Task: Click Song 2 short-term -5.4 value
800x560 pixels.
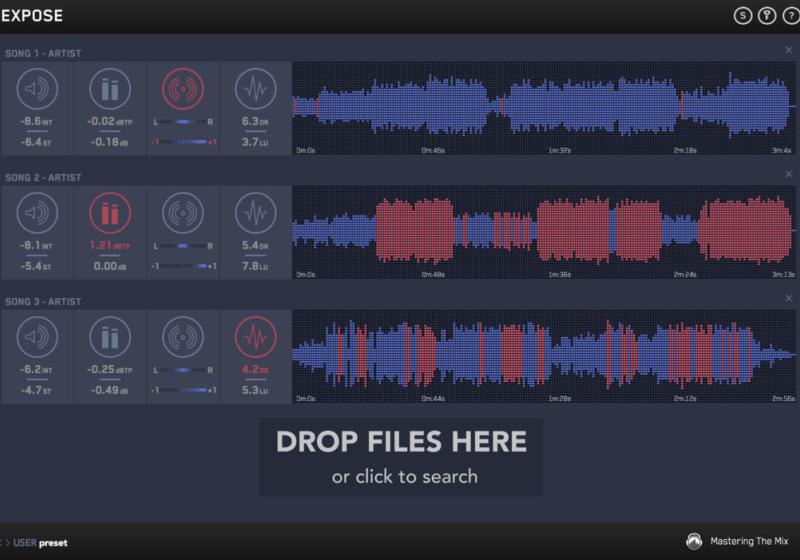Action: 36,266
